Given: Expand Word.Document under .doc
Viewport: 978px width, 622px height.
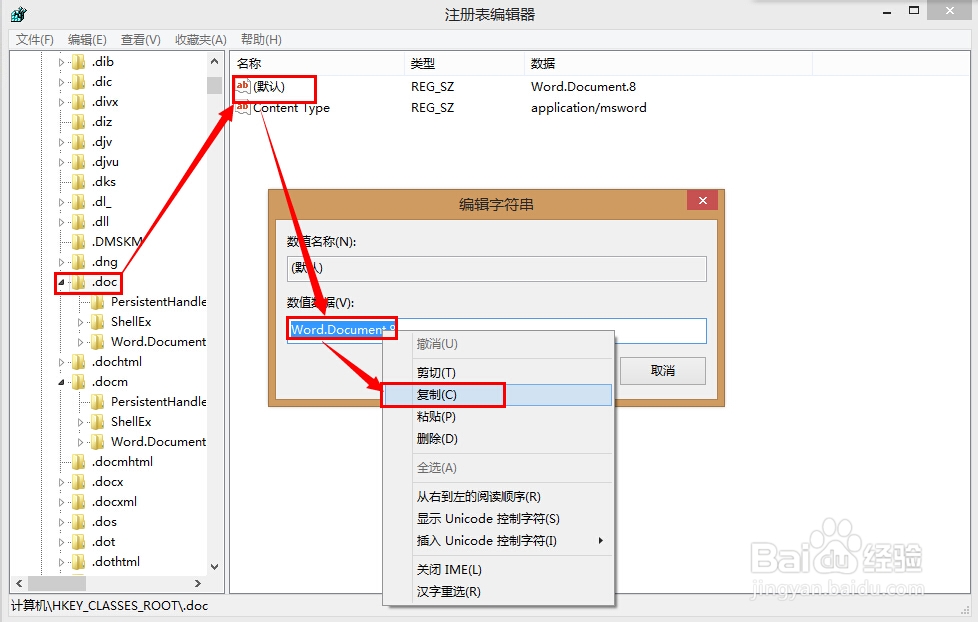Looking at the screenshot, I should click(80, 342).
